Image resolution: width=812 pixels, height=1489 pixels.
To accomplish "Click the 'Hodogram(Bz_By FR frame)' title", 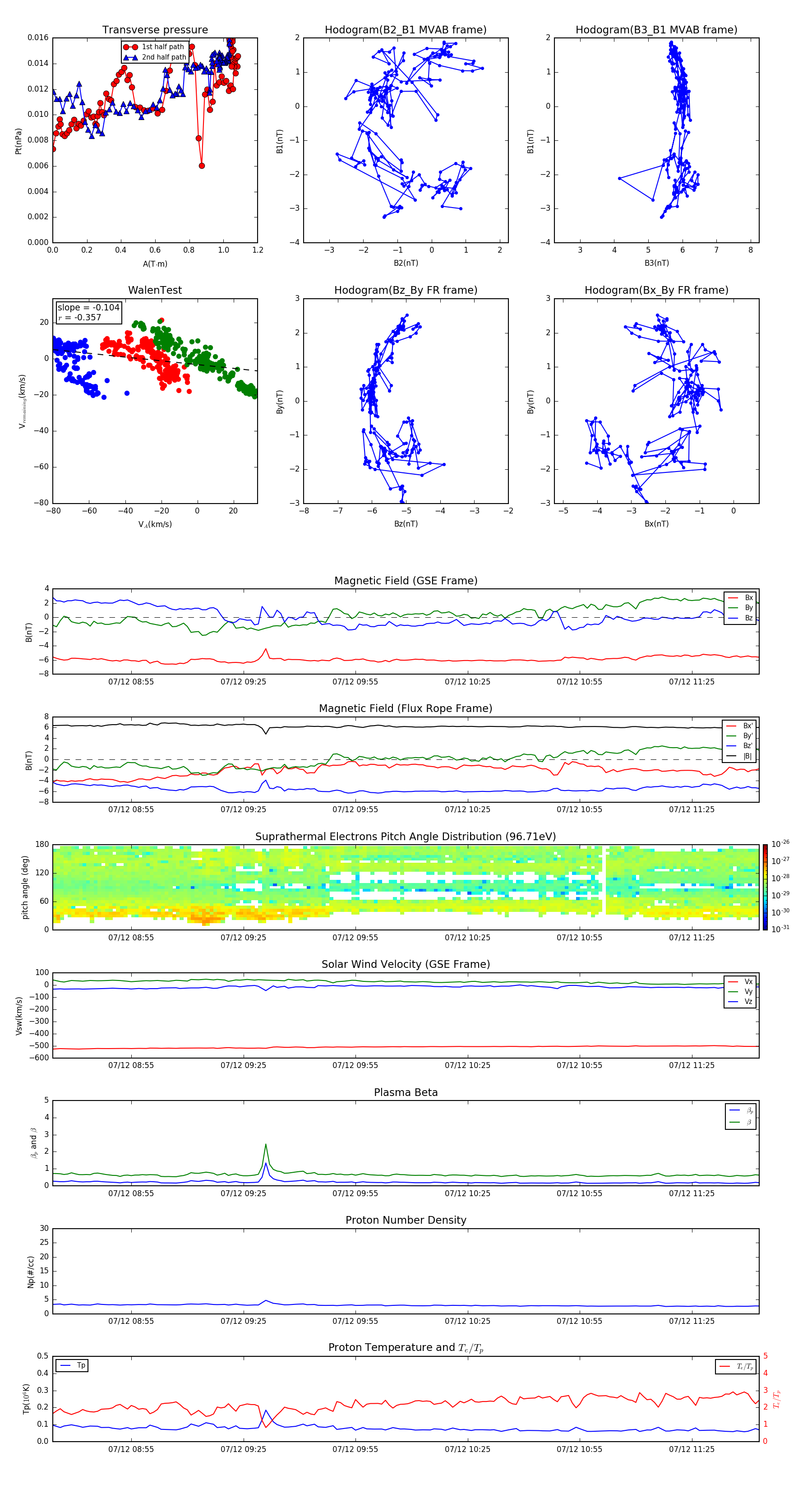I will (x=406, y=290).
